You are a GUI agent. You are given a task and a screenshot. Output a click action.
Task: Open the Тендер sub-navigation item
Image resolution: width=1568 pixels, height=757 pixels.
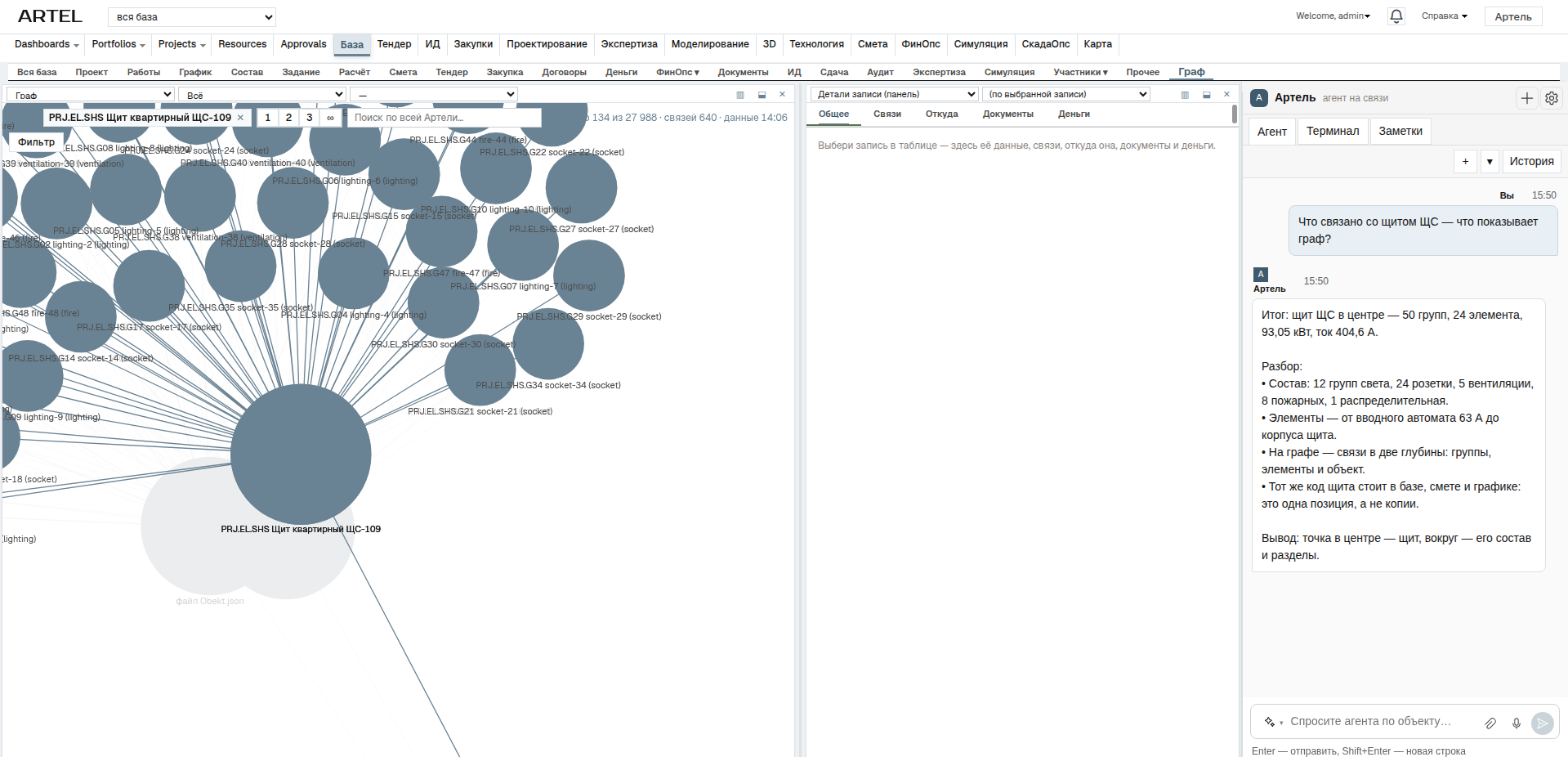click(x=452, y=72)
